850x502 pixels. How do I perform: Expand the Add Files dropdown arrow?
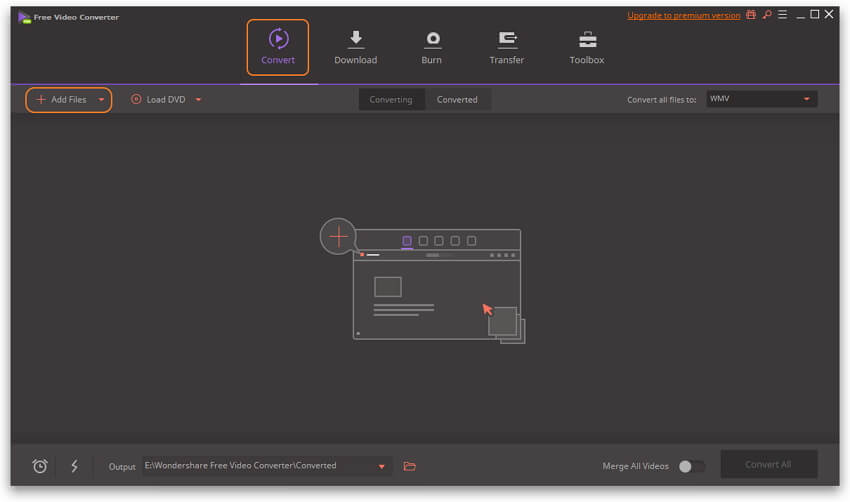(101, 100)
